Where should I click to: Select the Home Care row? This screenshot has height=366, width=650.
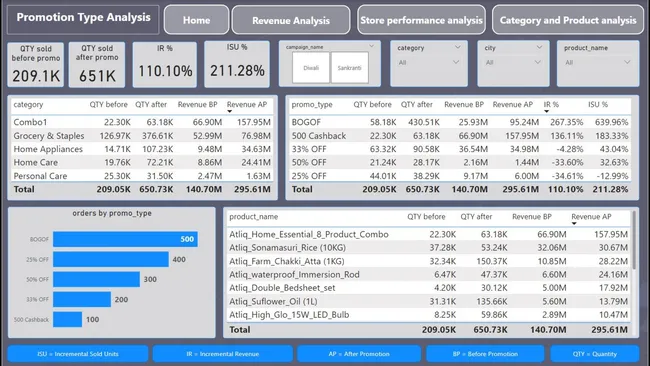[x=142, y=162]
